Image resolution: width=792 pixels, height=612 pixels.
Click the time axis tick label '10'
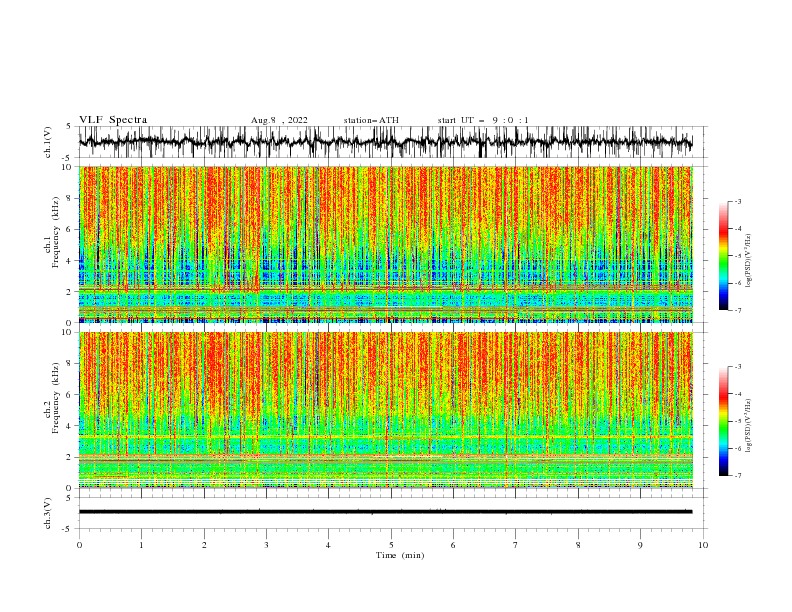click(x=703, y=545)
